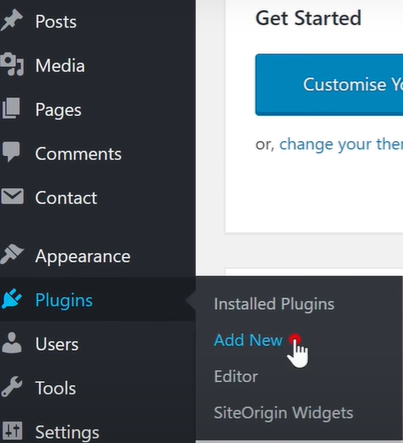Click the Tools wrench icon
The width and height of the screenshot is (403, 443).
click(x=12, y=387)
